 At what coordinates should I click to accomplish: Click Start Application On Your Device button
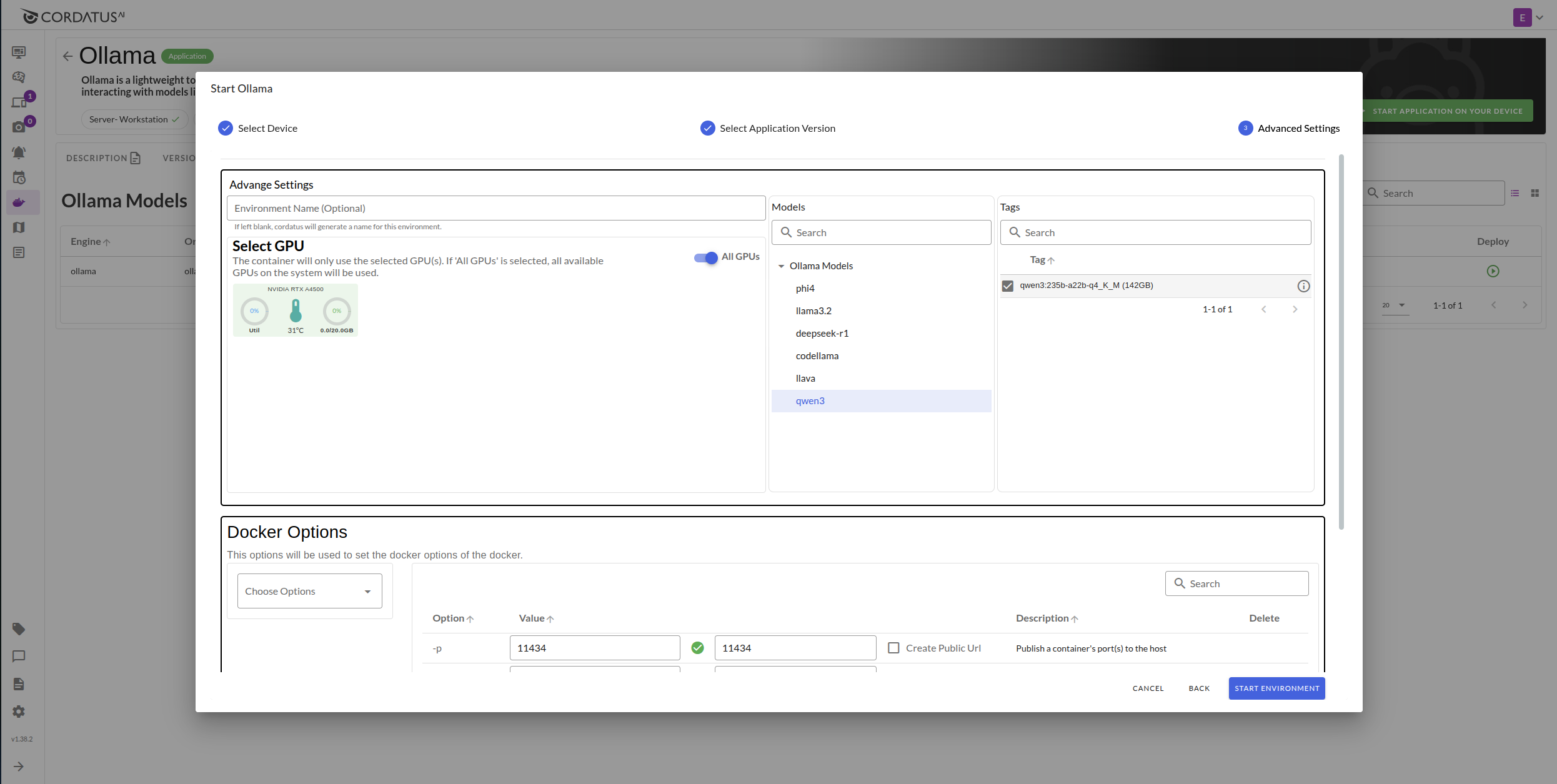[x=1447, y=111]
